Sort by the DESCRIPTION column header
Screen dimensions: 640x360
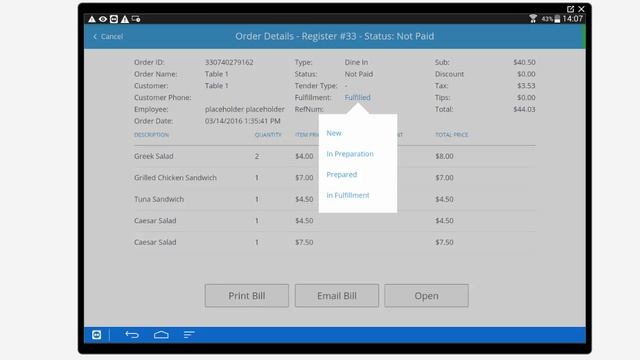coord(151,135)
